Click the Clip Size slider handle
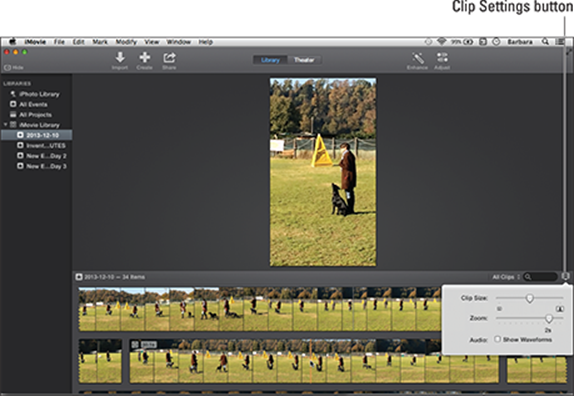574x396 pixels. point(529,298)
